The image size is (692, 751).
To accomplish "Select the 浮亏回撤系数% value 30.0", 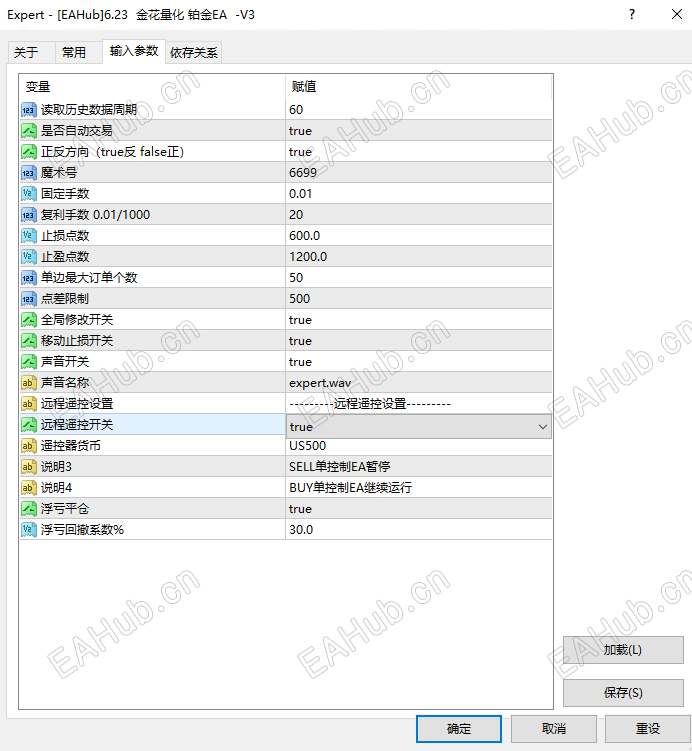I will (x=419, y=530).
